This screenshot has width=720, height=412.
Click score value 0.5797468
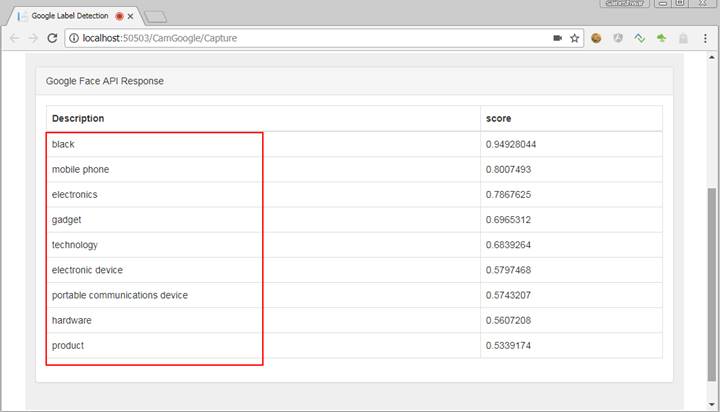(508, 270)
